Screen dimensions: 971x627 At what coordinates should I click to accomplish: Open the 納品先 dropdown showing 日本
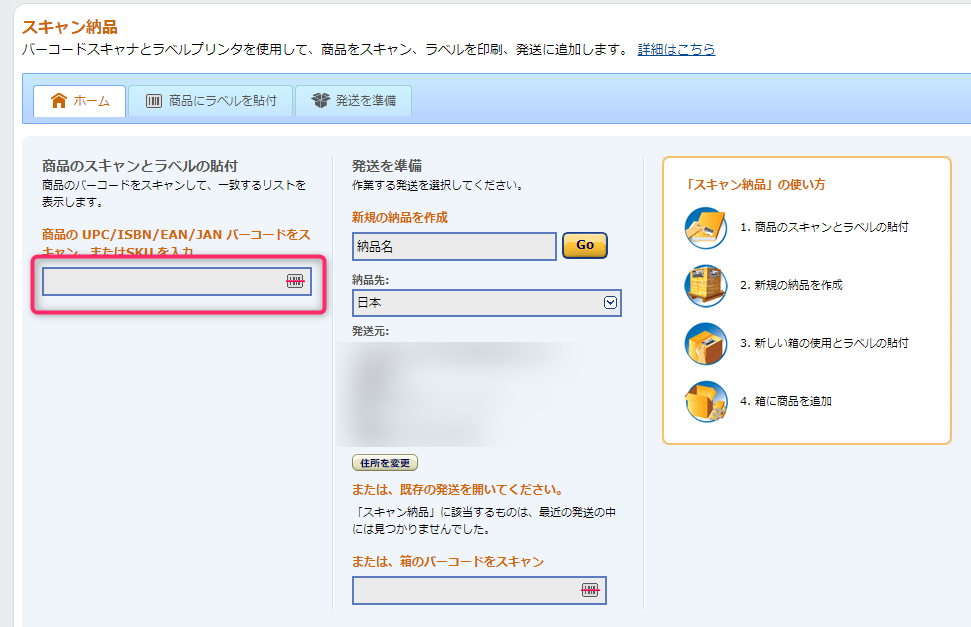tap(486, 303)
